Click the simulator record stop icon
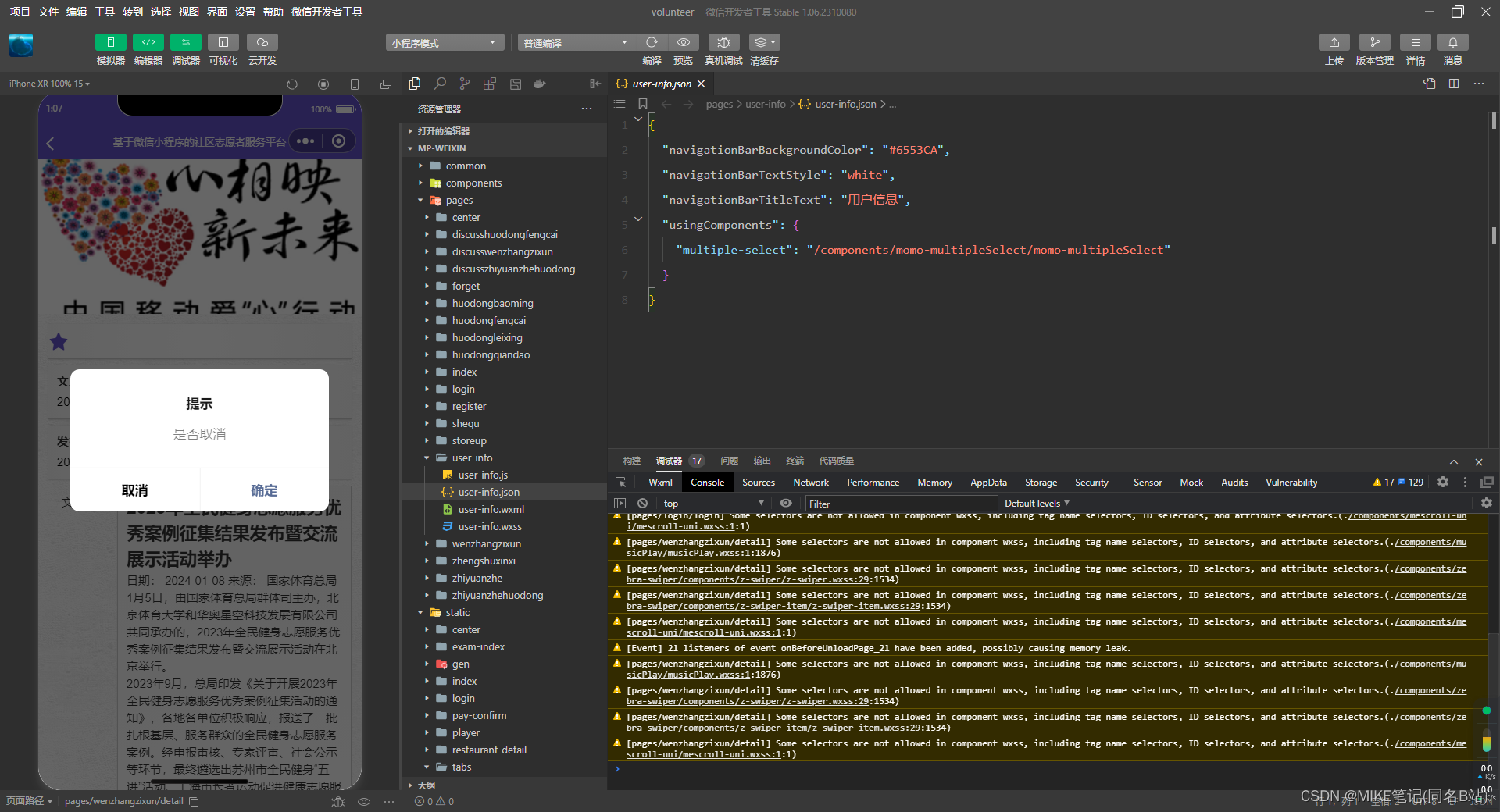The height and width of the screenshot is (812, 1500). [323, 84]
